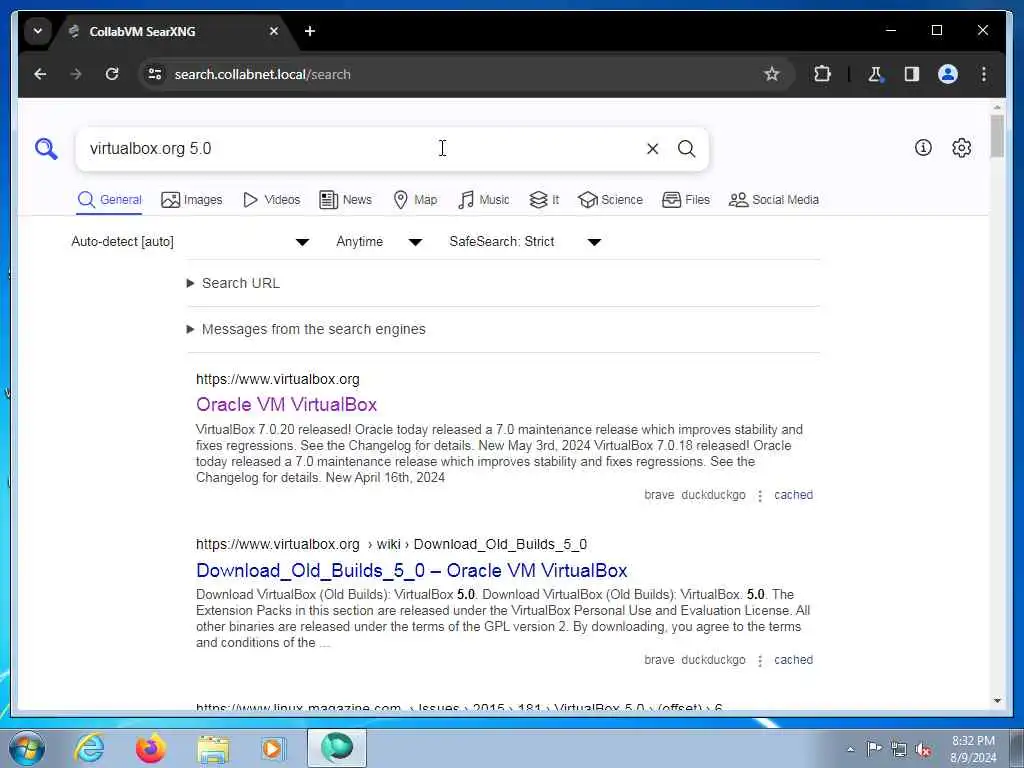The height and width of the screenshot is (768, 1024).
Task: Open the Auto-detect language dropdown
Action: (x=190, y=242)
